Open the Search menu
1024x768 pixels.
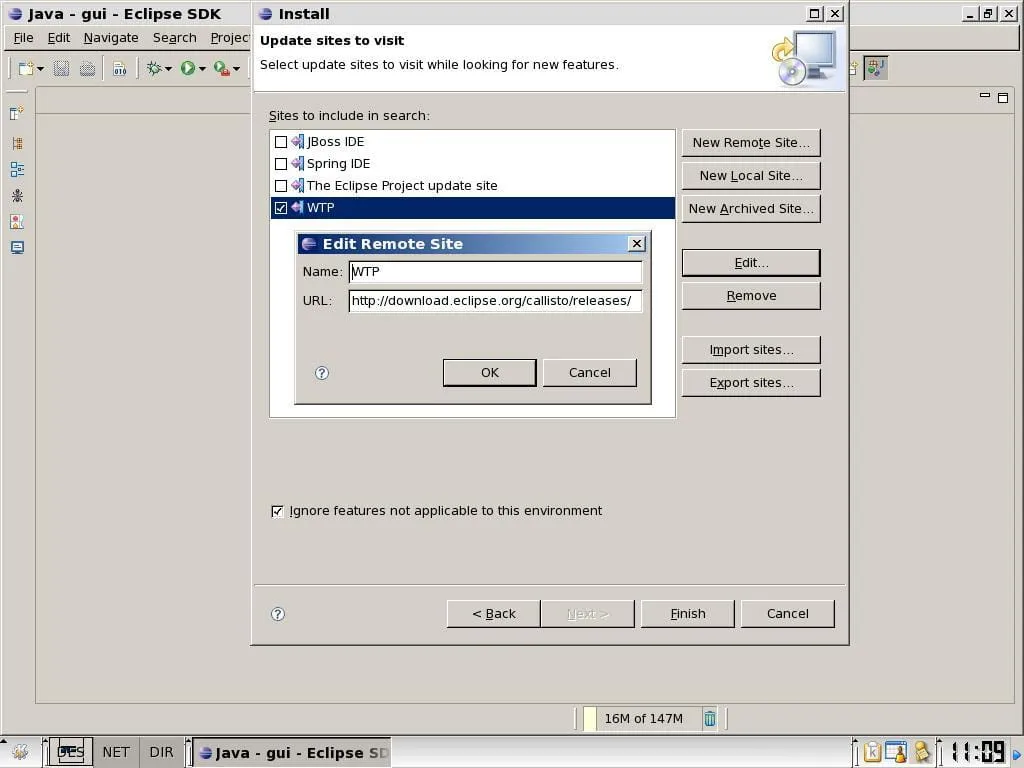[174, 38]
